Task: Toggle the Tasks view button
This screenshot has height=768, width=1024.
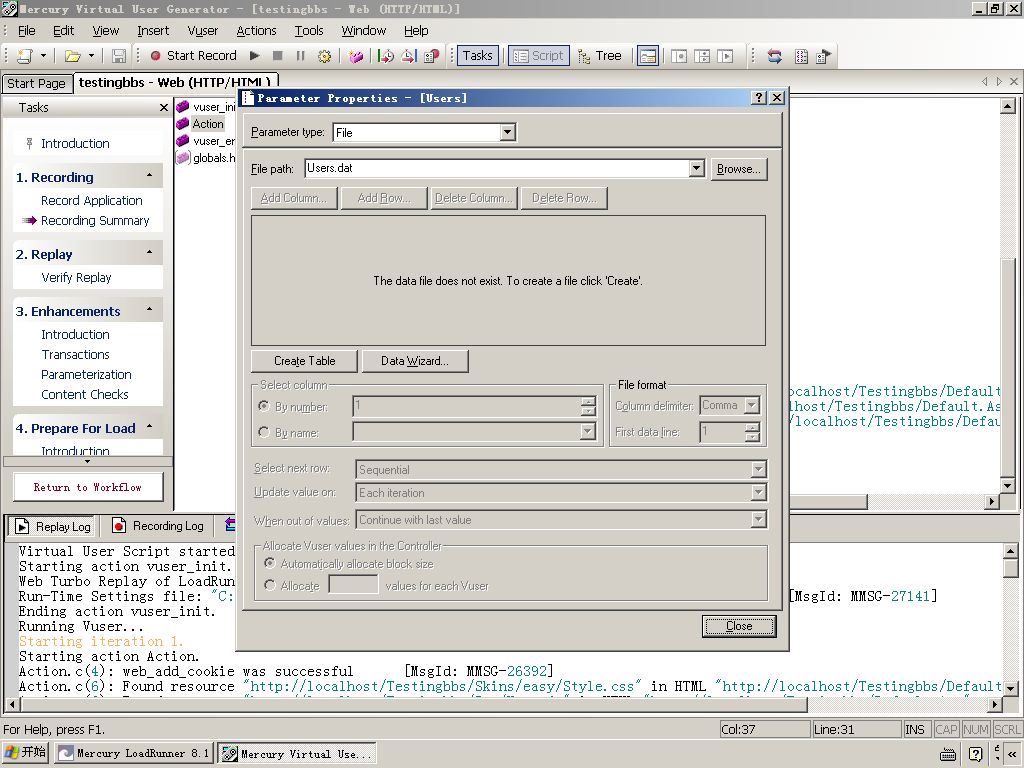Action: tap(477, 56)
